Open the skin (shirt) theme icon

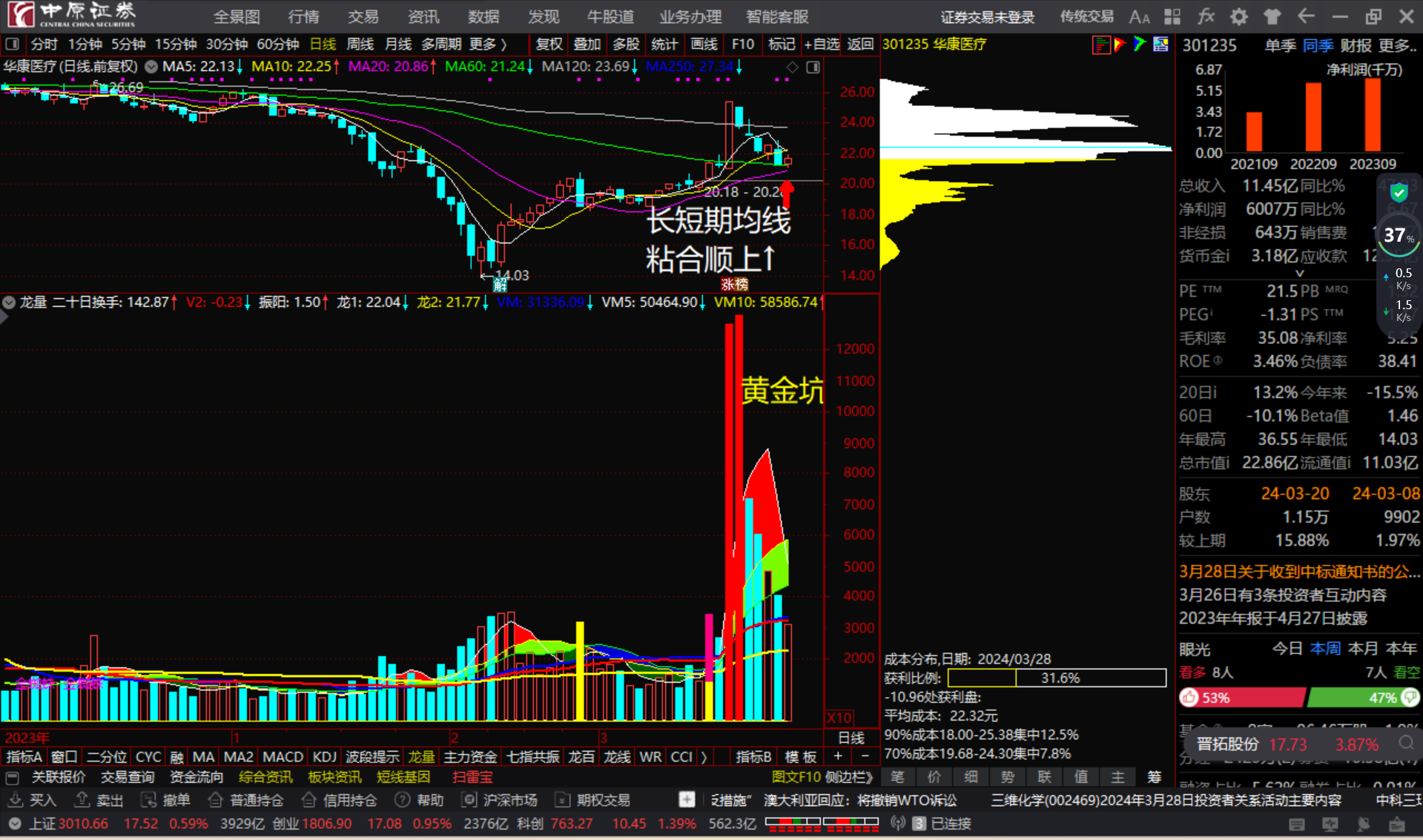1272,16
